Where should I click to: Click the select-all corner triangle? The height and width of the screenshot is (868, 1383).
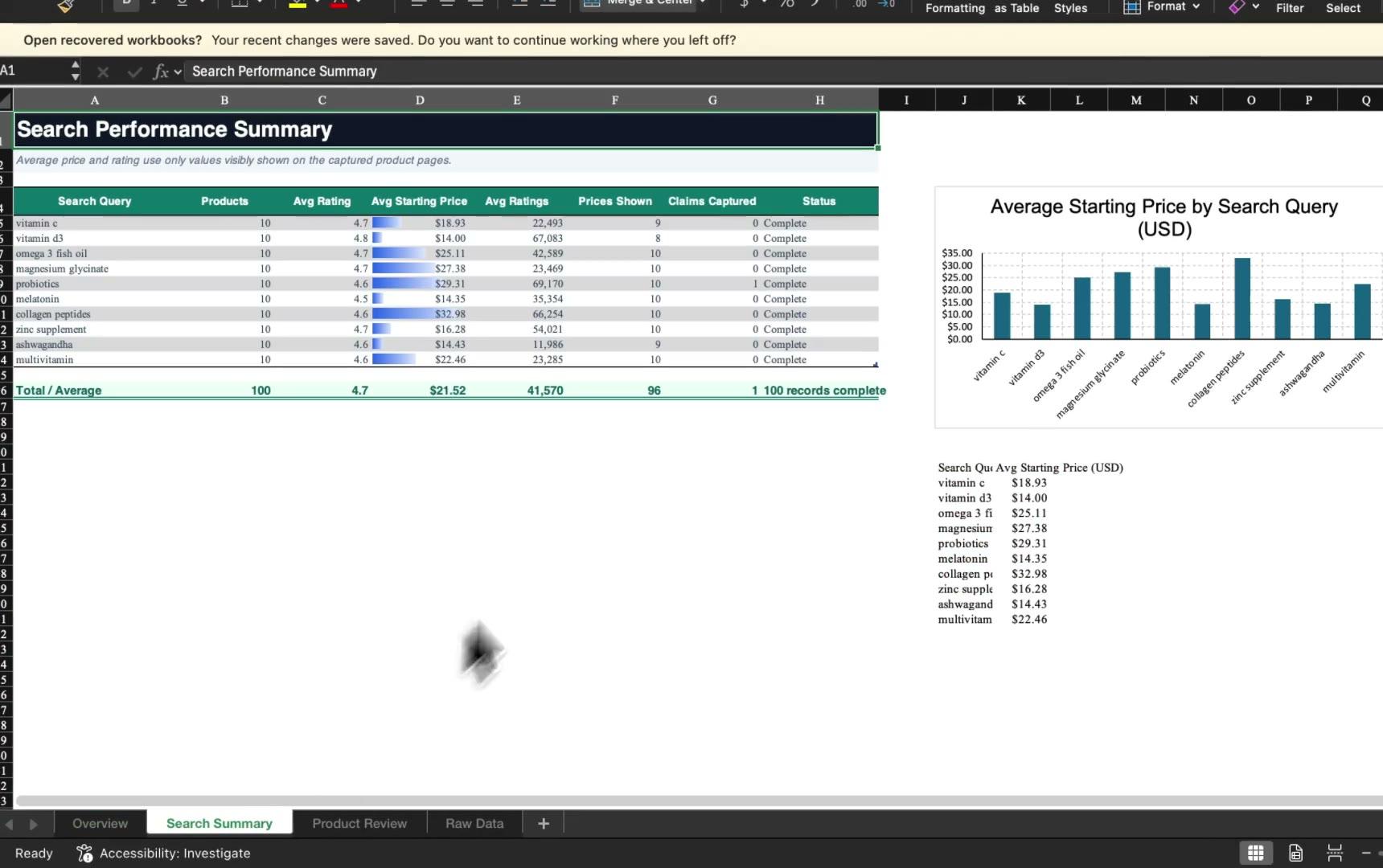6,100
